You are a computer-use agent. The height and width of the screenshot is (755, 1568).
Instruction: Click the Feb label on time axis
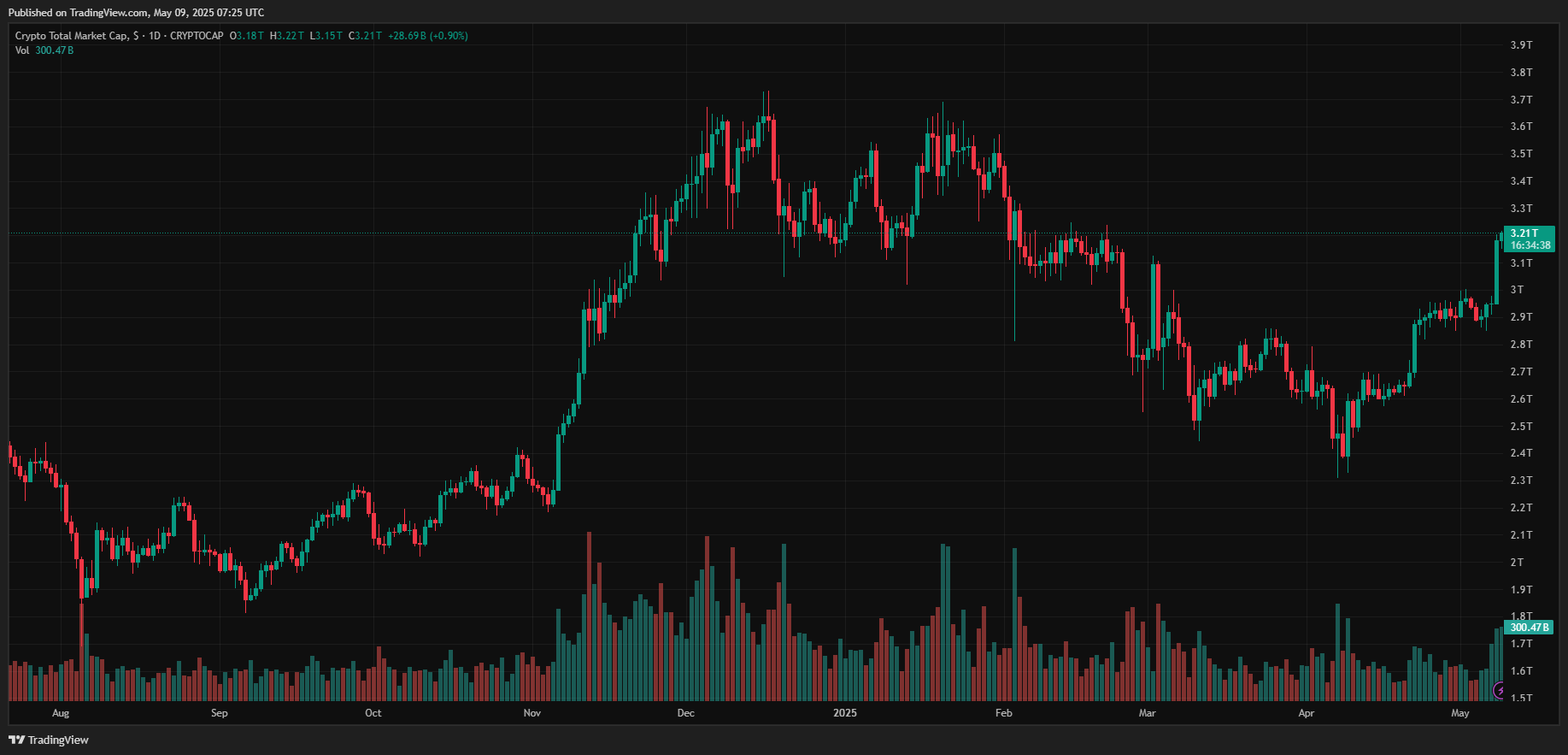coord(1003,713)
